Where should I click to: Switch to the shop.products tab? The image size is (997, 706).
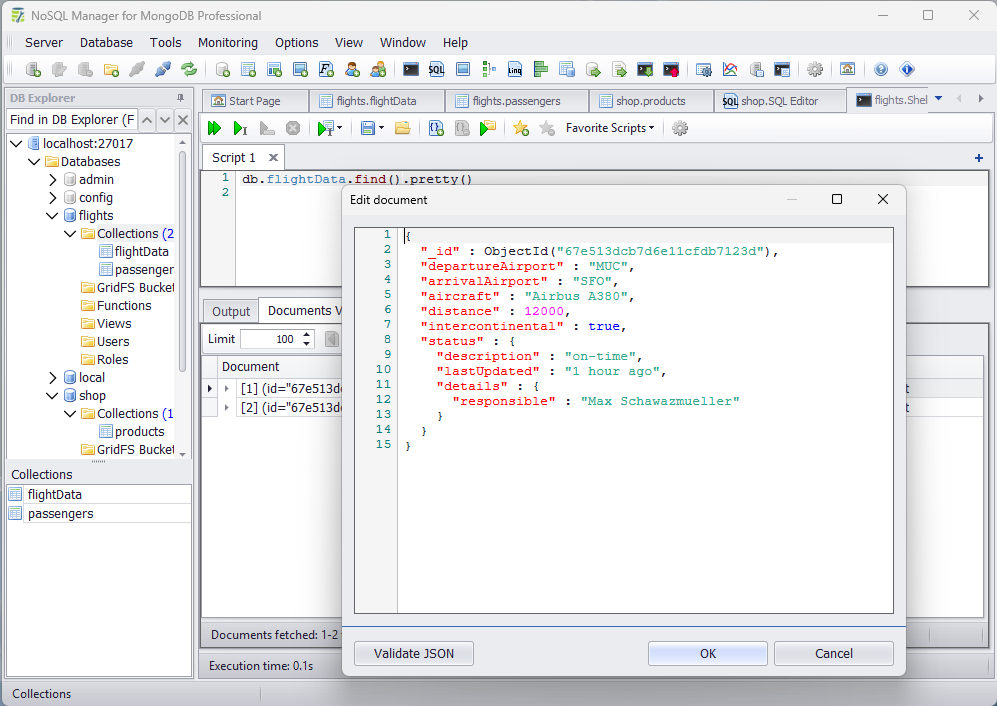tap(650, 101)
